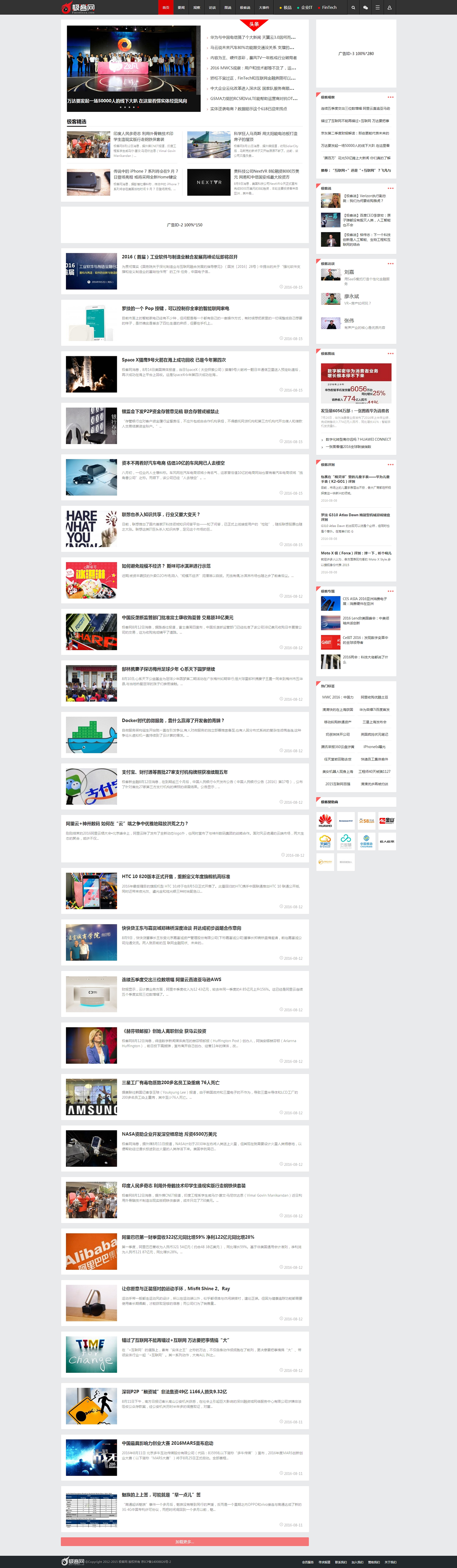Click the three-dot more icon of 极客访谈
Image resolution: width=457 pixels, height=1568 pixels.
click(391, 264)
